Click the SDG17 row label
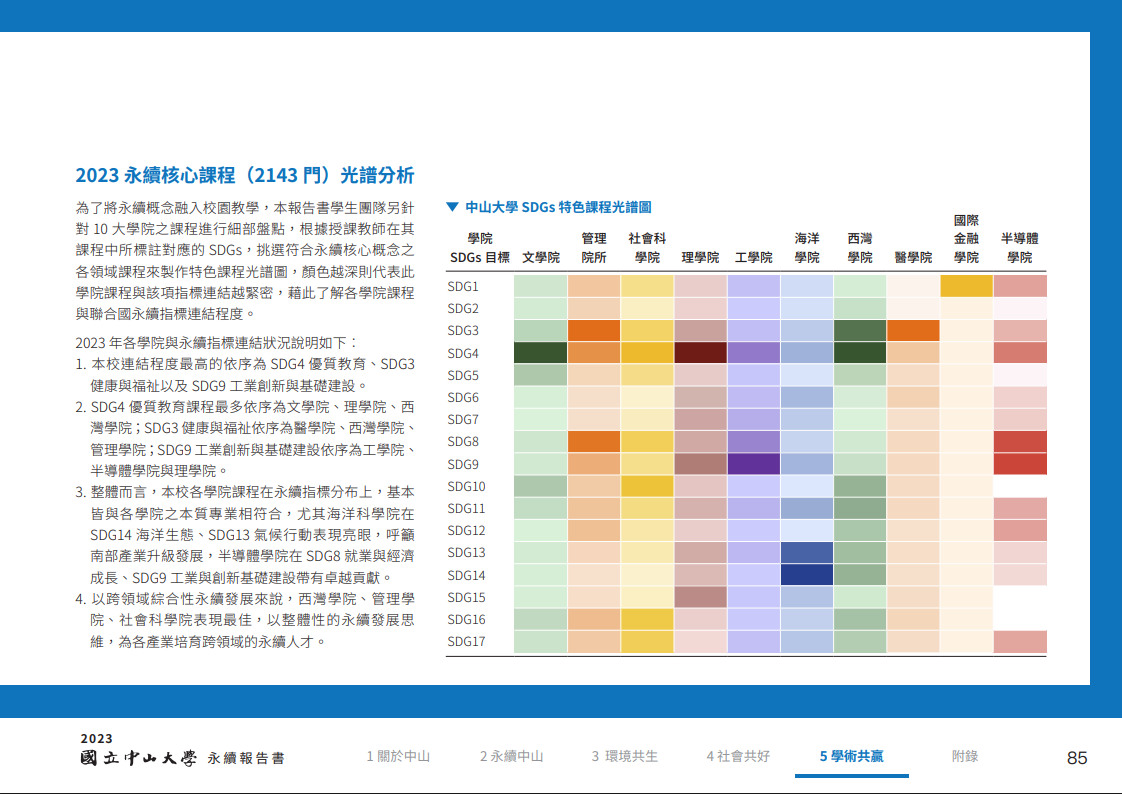1122x794 pixels. click(x=466, y=642)
